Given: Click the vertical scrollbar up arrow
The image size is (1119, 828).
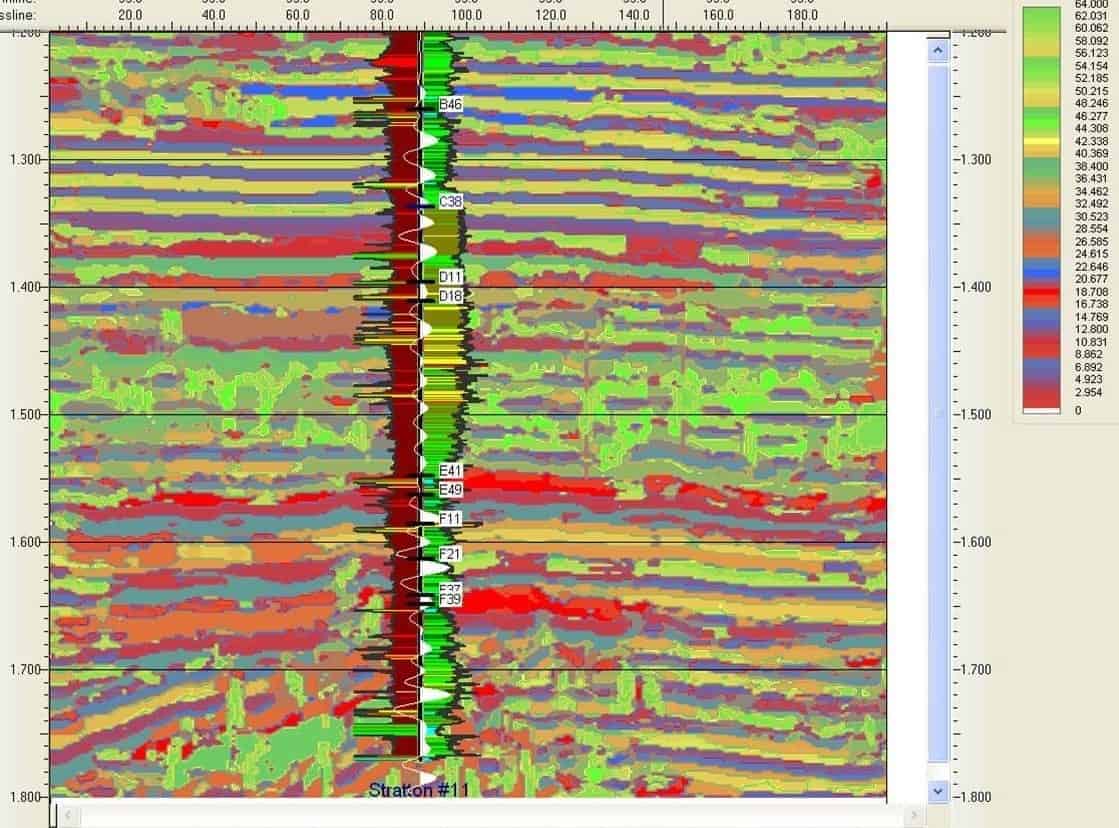Looking at the screenshot, I should (938, 51).
